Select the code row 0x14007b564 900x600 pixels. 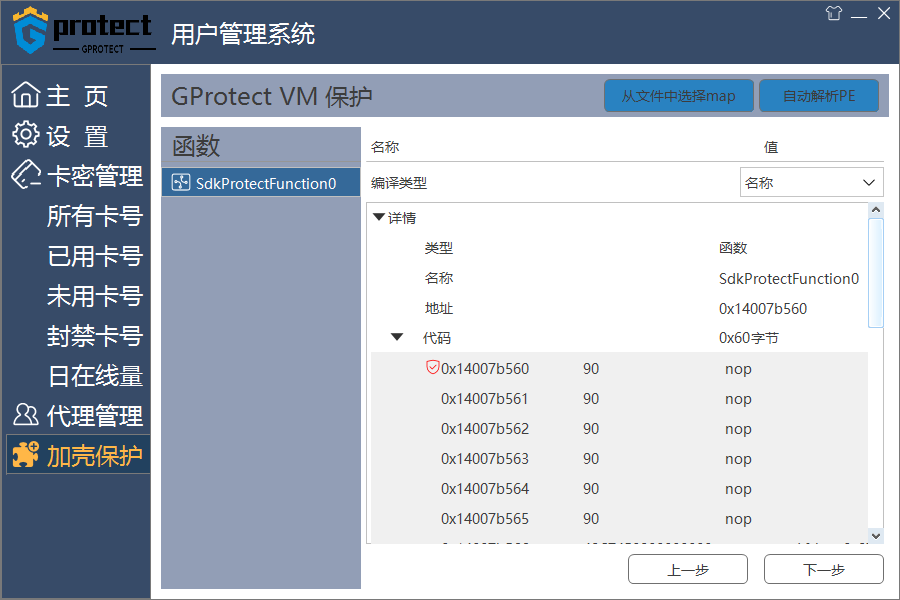[619, 488]
